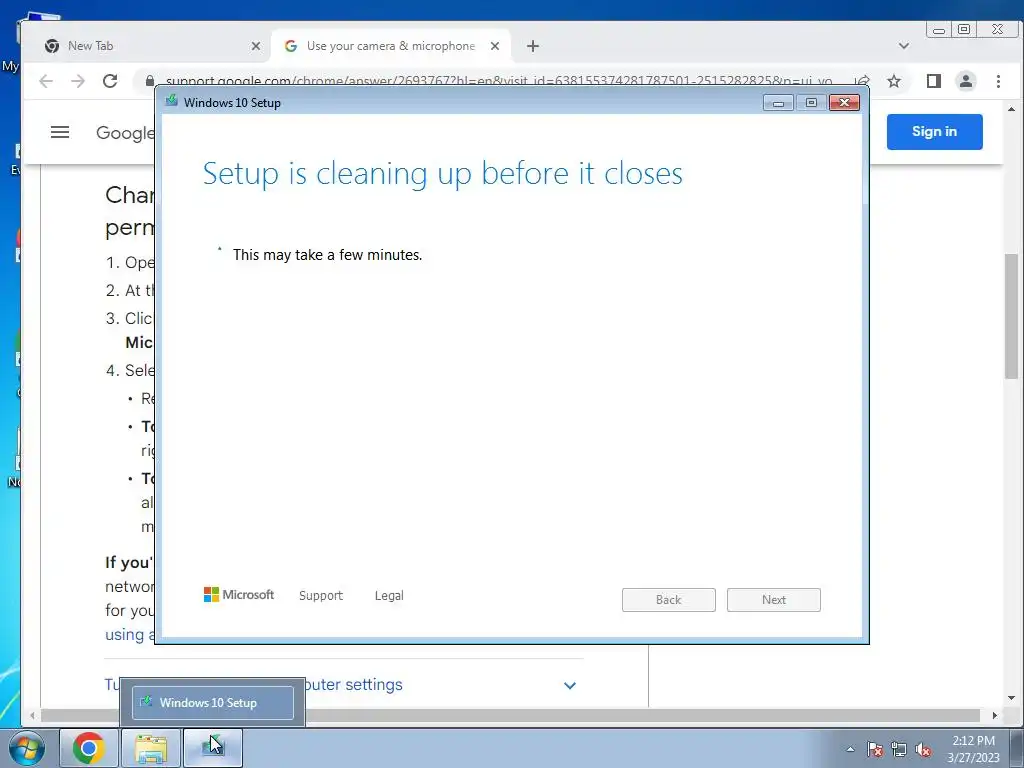Show hidden tray icons arrow

[850, 749]
